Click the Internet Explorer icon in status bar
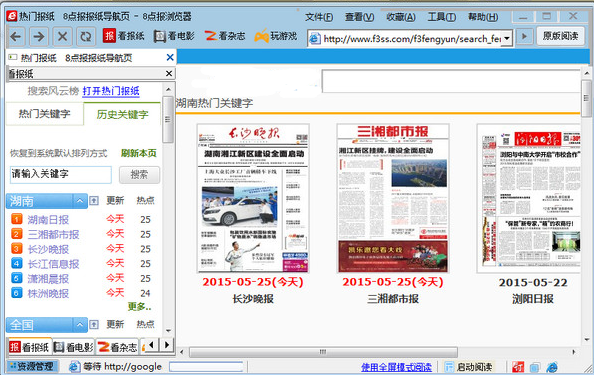 click(552, 367)
